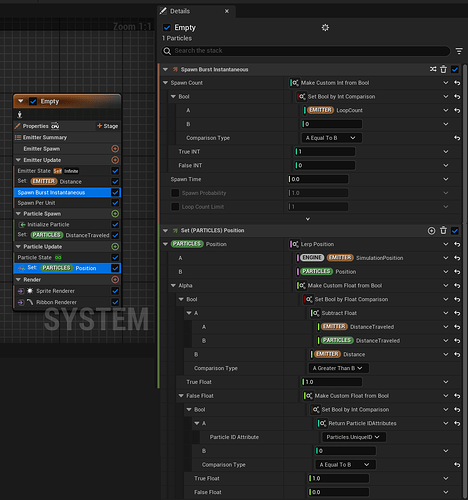Image resolution: width=468 pixels, height=500 pixels.
Task: Open the stack filter options icon
Action: tap(459, 51)
